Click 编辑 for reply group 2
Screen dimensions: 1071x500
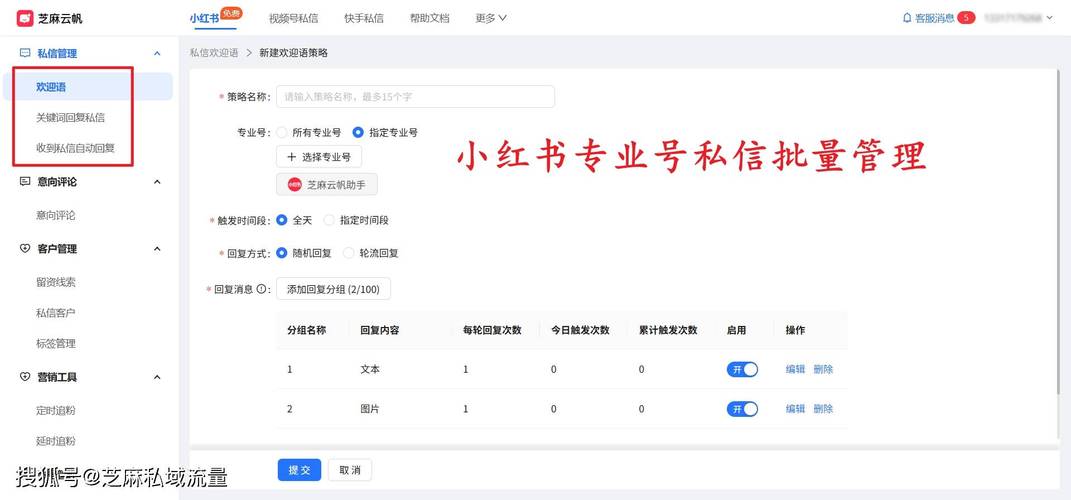point(796,409)
